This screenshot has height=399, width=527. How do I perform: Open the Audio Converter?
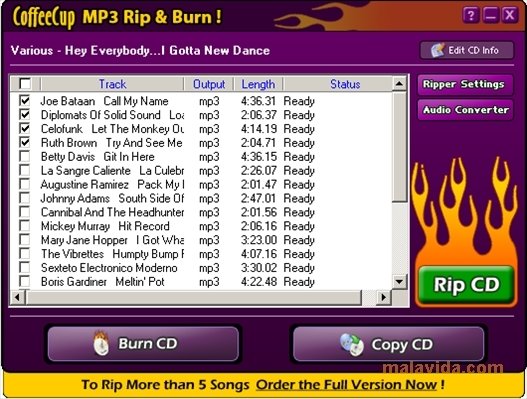click(x=465, y=110)
